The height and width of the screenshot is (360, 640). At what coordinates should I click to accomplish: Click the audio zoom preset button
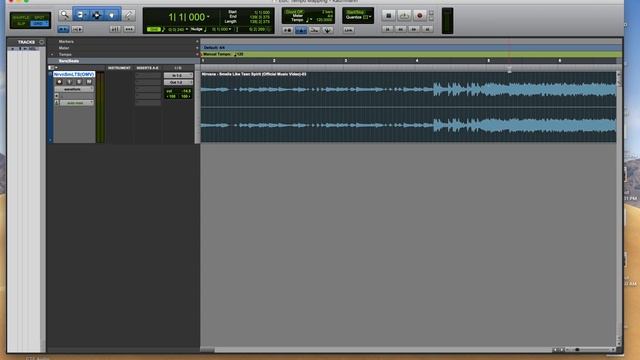coord(115,29)
